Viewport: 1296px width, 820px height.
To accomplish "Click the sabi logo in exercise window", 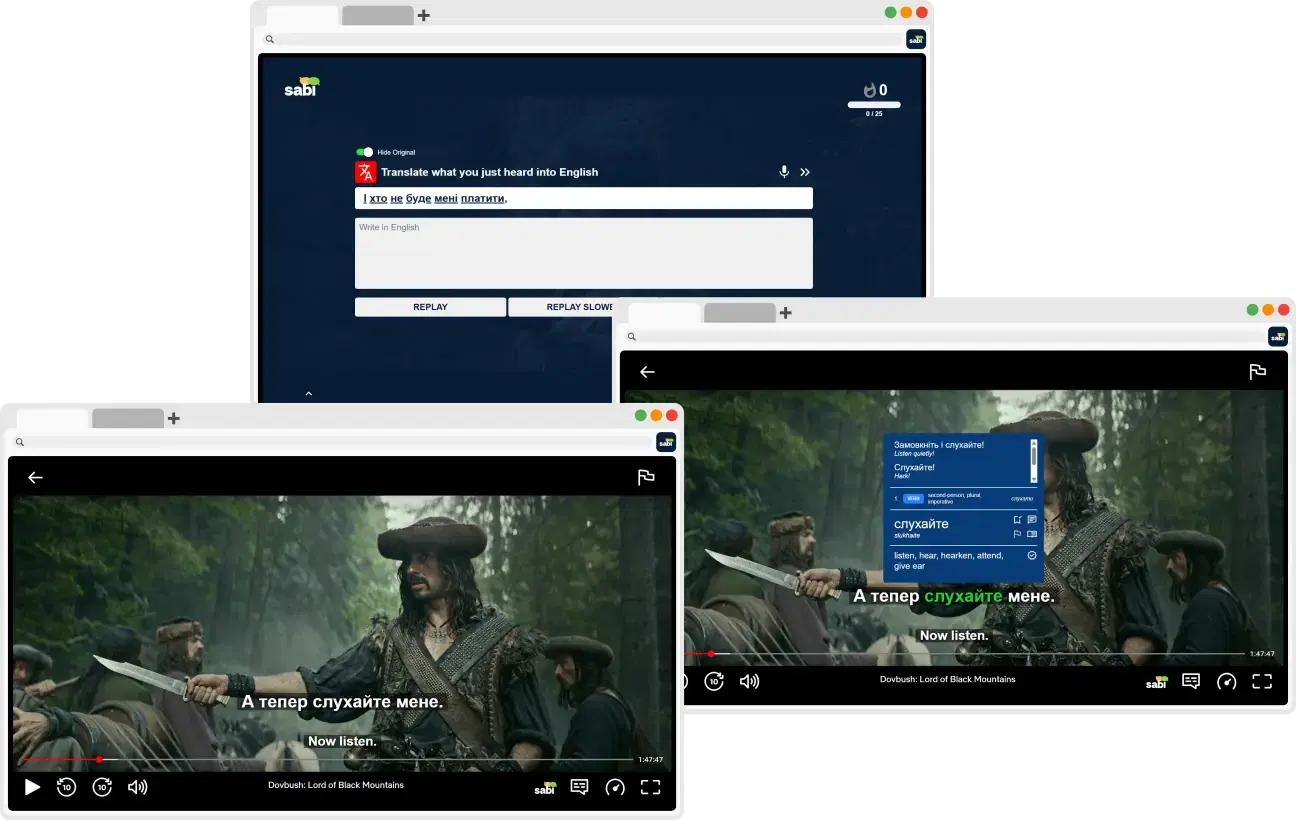I will point(302,87).
